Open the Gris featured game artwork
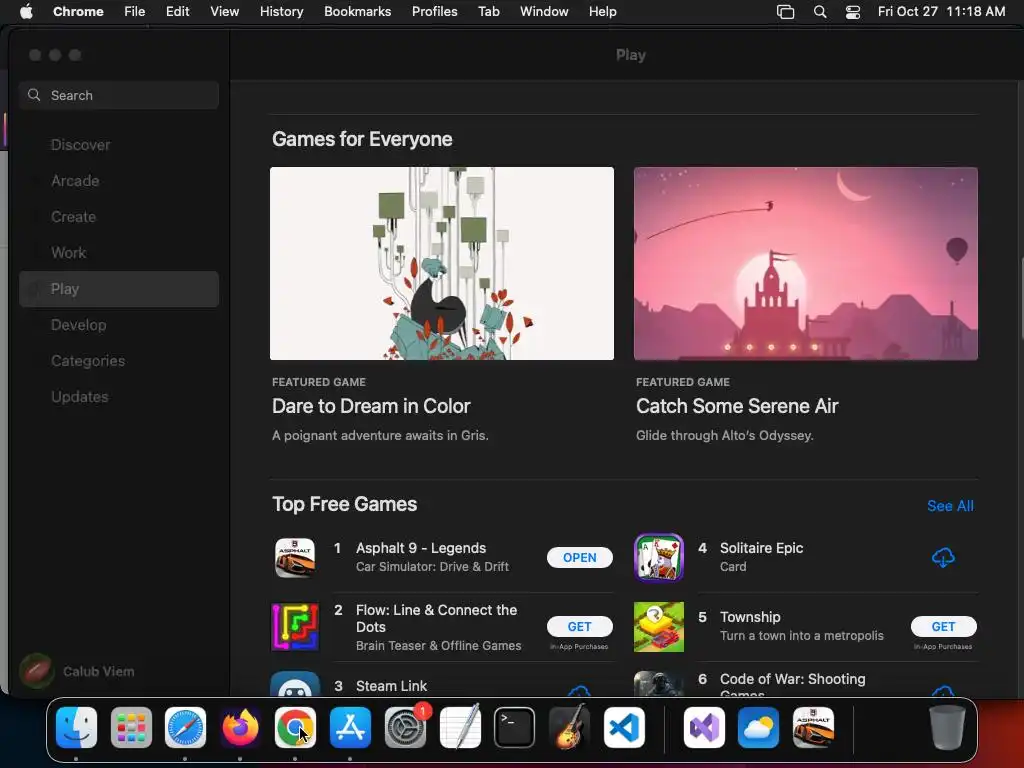1024x768 pixels. click(x=442, y=263)
